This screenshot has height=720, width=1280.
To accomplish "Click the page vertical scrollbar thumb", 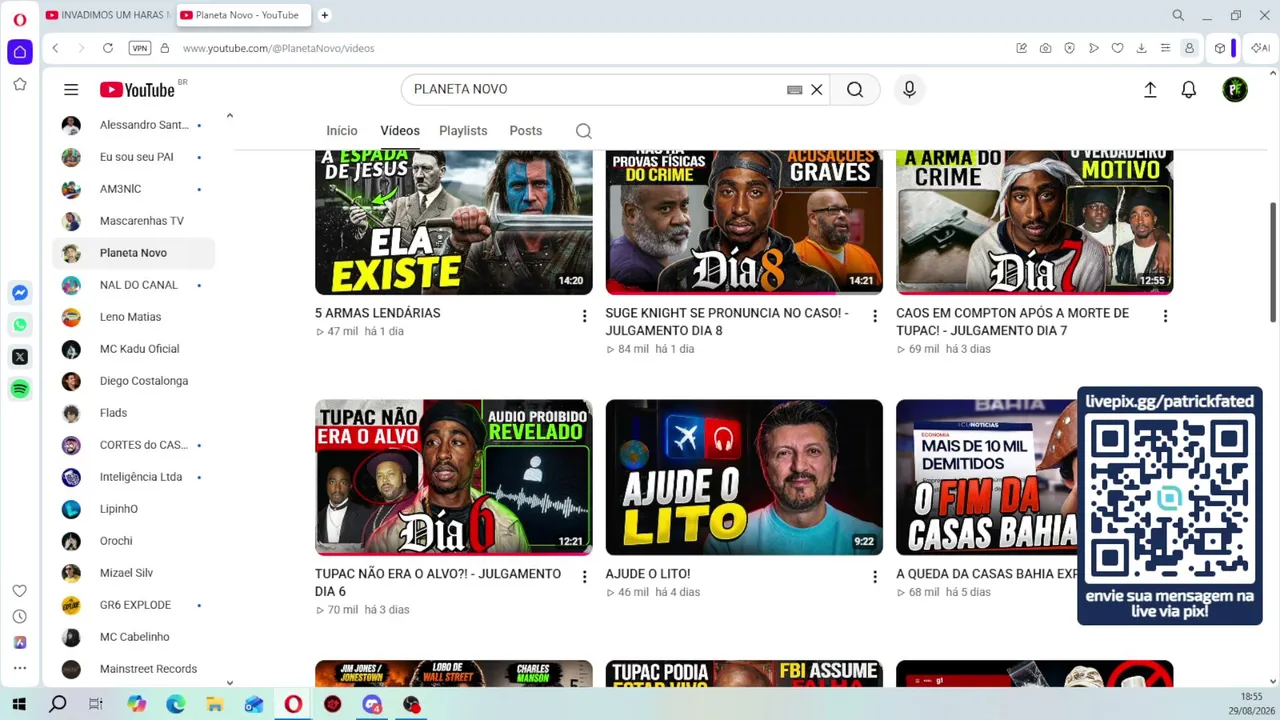I will 1273,262.
